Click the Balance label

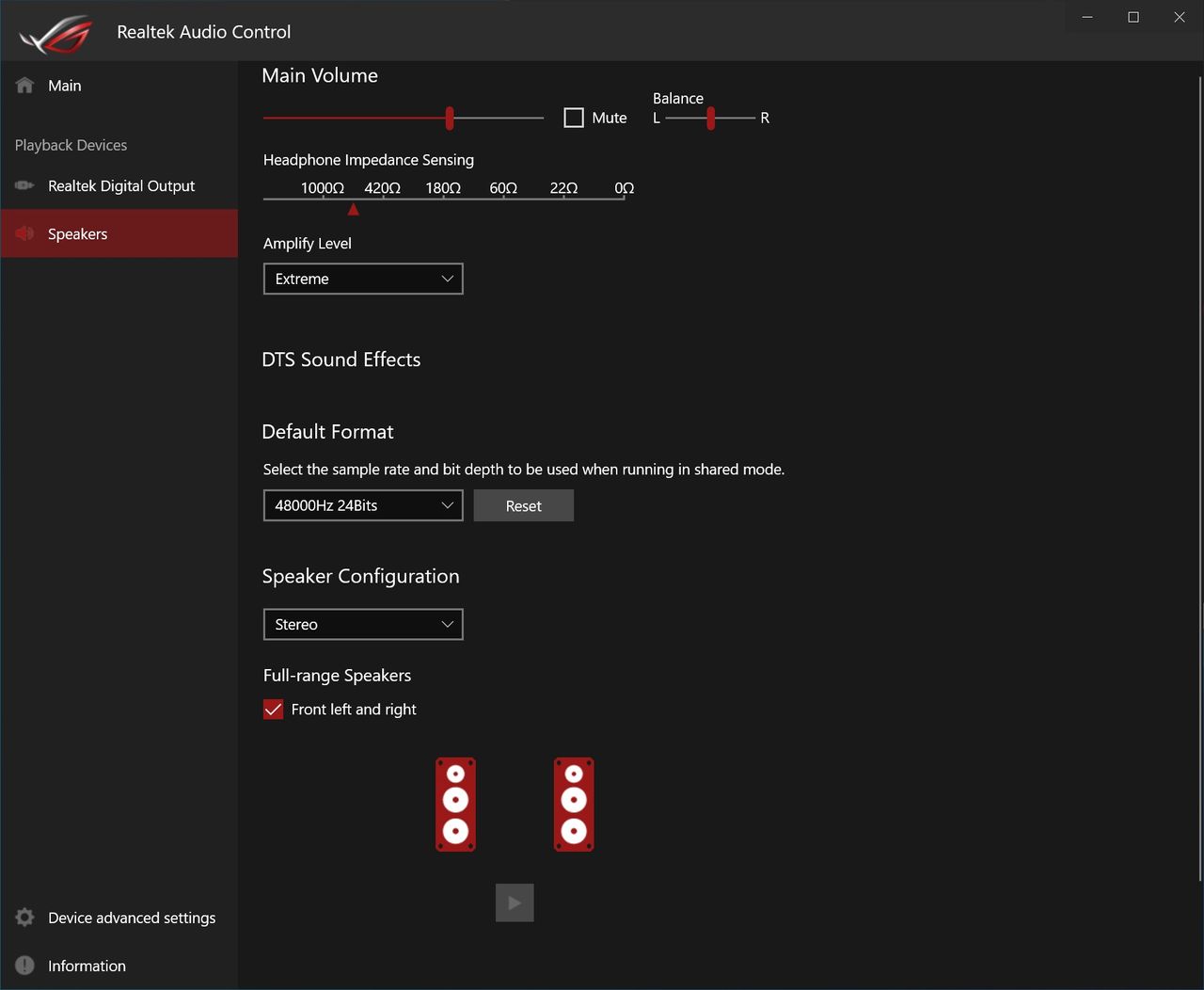678,98
